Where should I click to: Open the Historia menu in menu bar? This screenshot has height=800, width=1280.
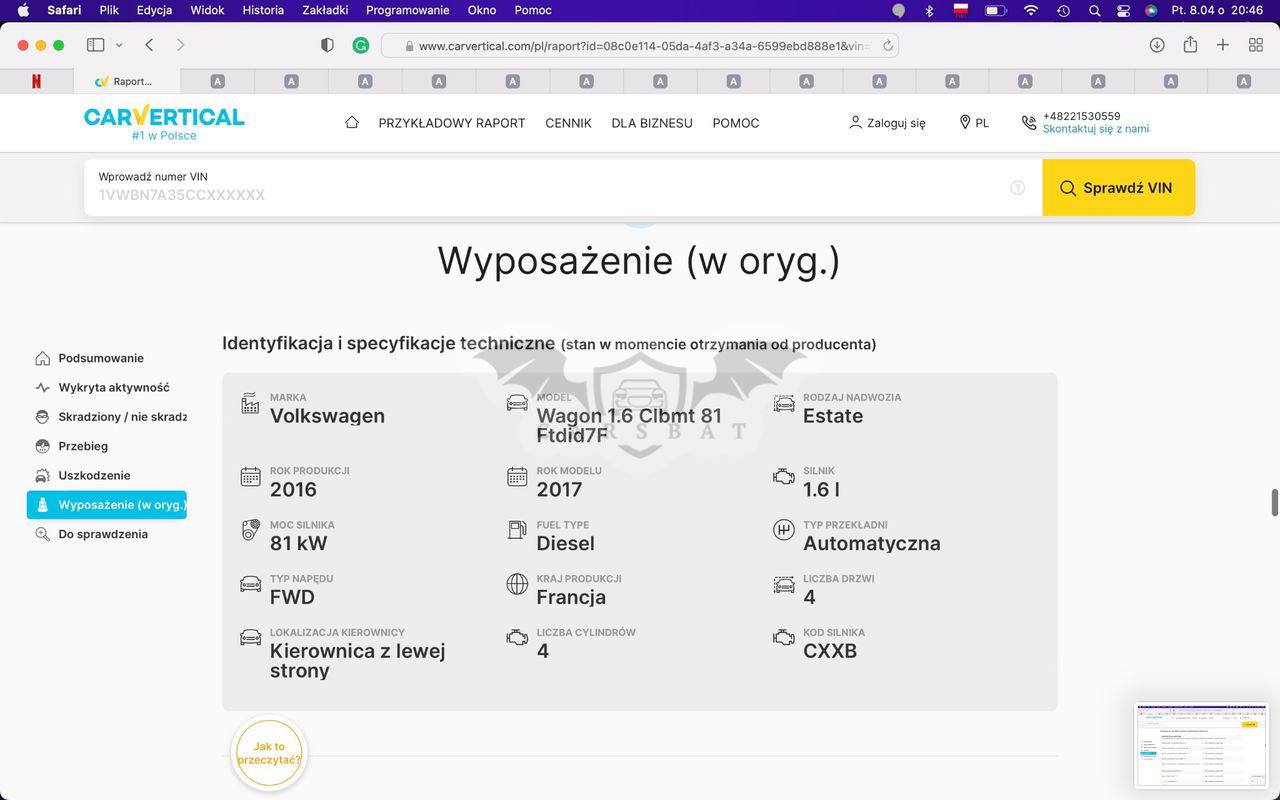pos(263,10)
